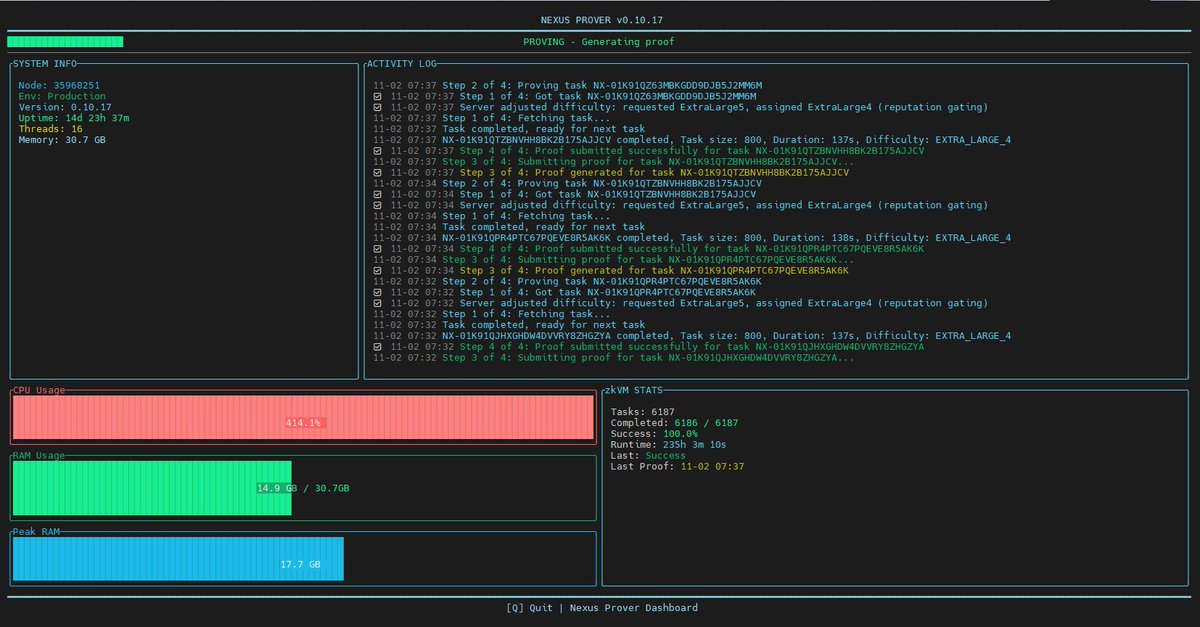
Task: Click the 07:34 Step 1 Fetching task log line
Action: pyautogui.click(x=490, y=216)
